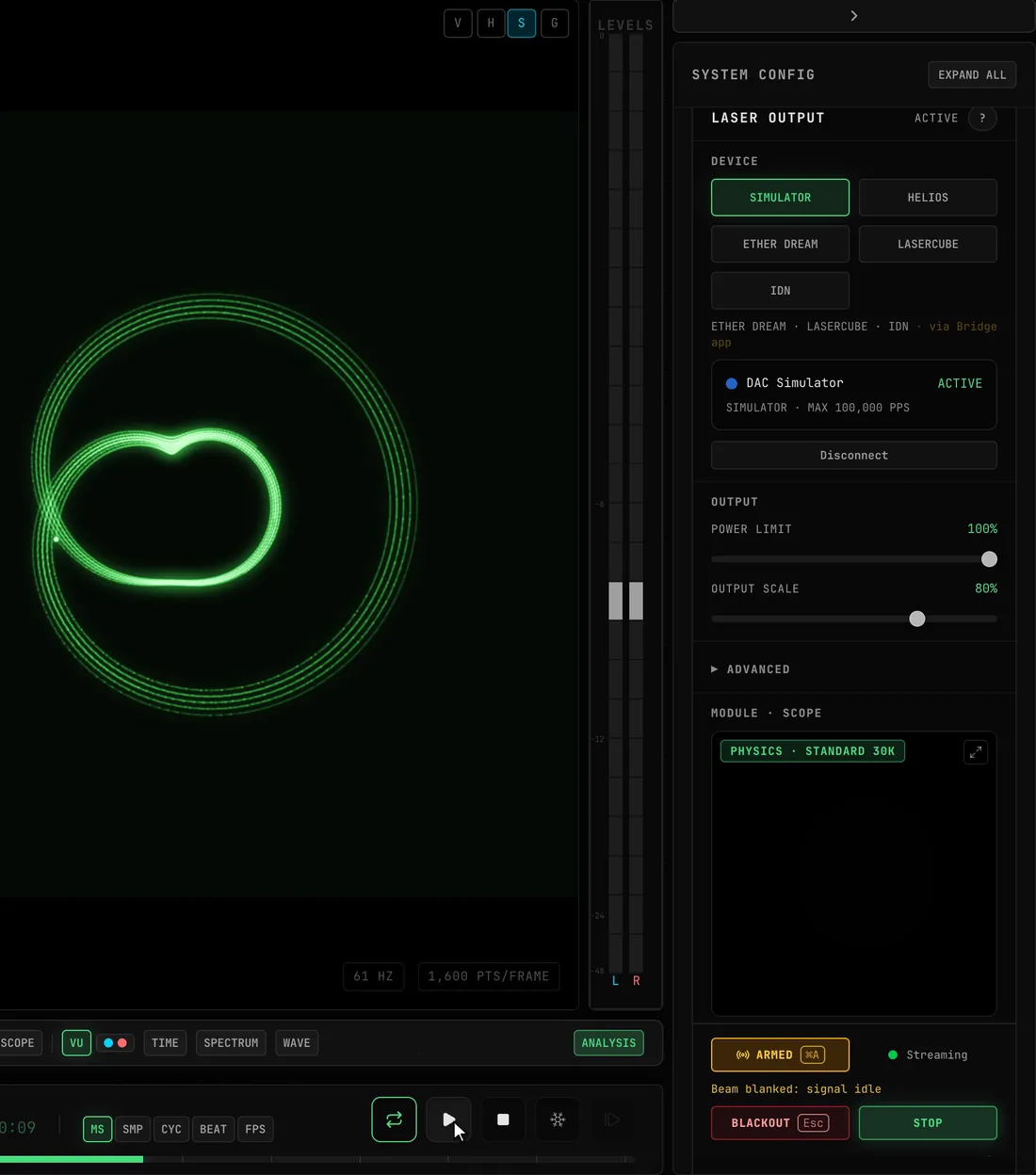Select SMP time unit

click(133, 1129)
